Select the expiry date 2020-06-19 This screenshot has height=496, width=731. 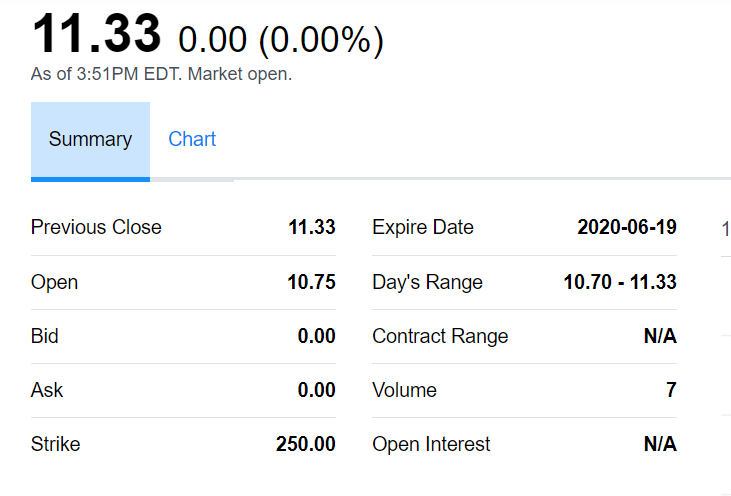coord(627,228)
